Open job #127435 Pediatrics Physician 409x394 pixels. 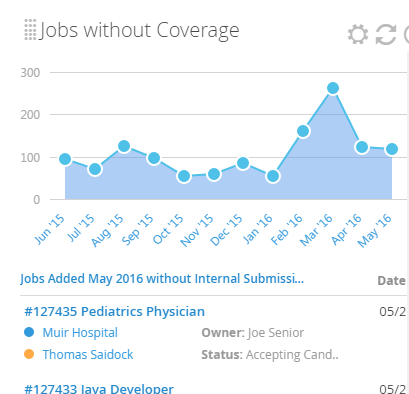pos(115,312)
